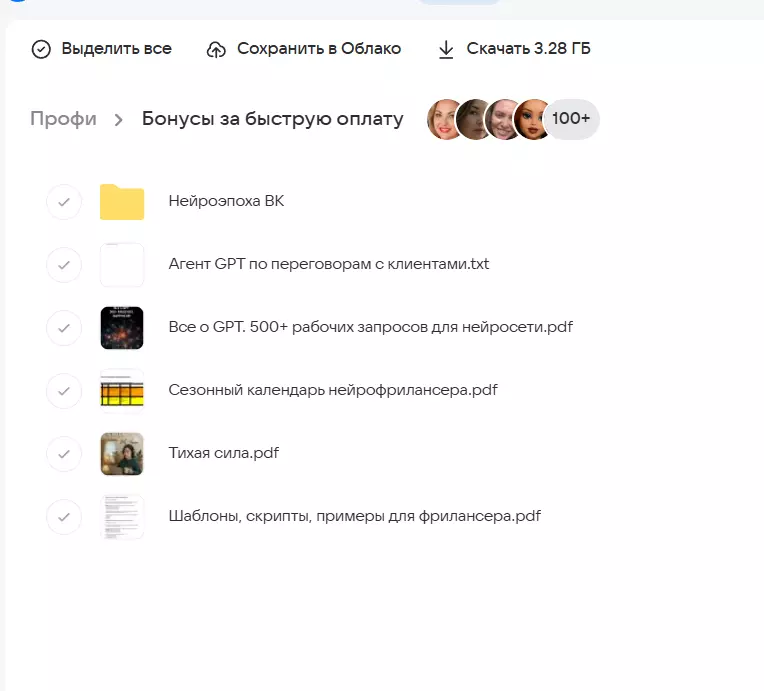
Task: Click the blank text file icon
Action: (x=122, y=265)
